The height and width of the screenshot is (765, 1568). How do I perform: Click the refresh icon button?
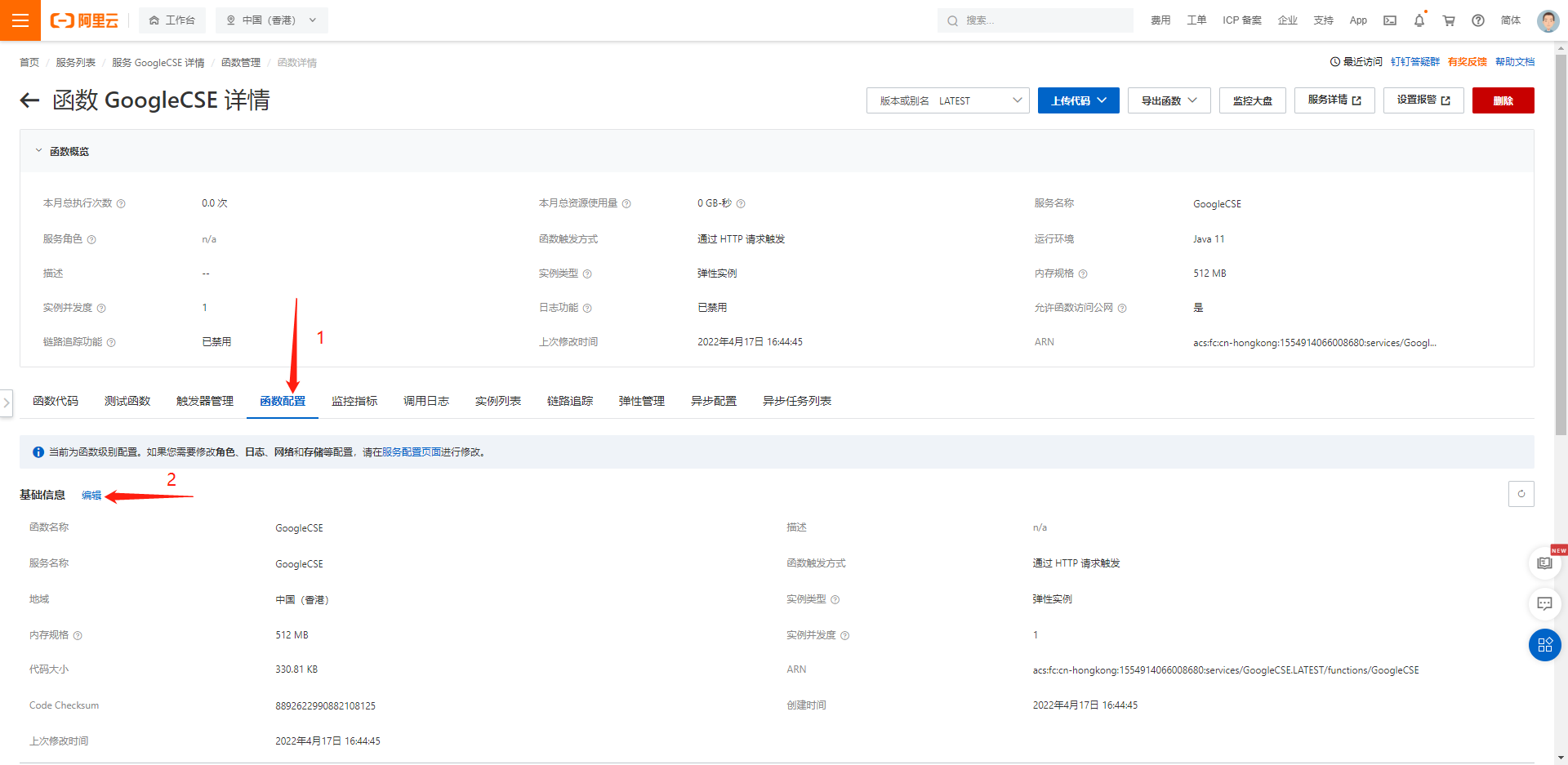[1521, 494]
